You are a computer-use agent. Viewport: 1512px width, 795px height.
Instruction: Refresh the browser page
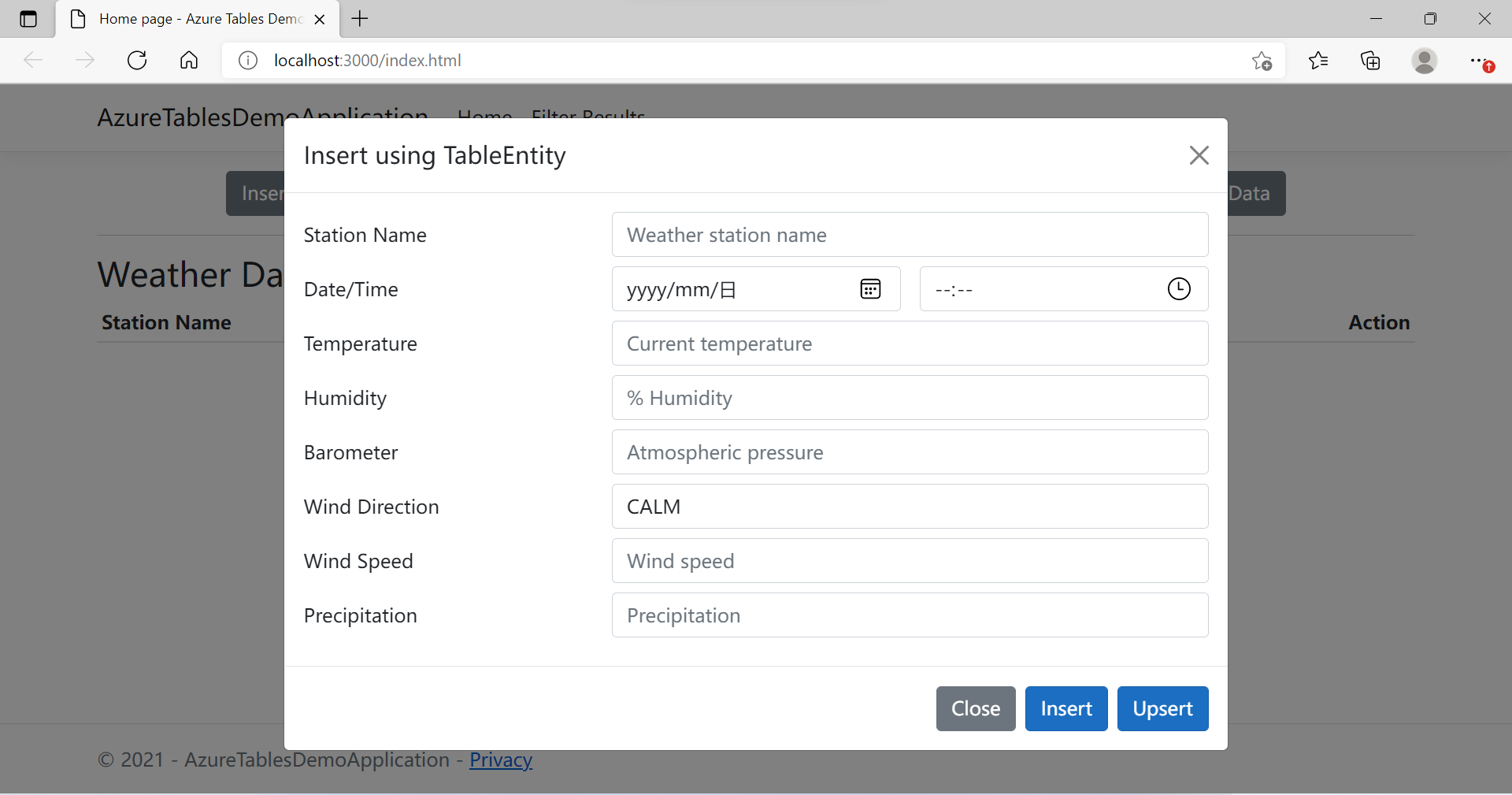[137, 61]
